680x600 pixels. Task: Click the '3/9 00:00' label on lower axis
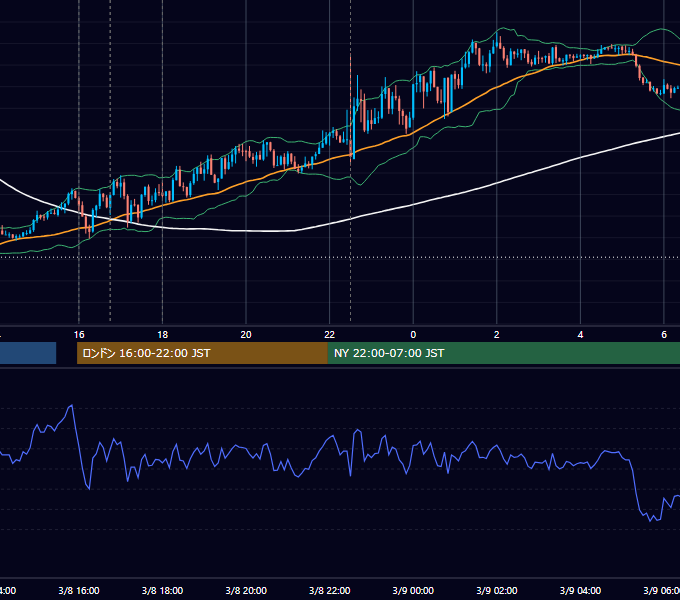(413, 590)
